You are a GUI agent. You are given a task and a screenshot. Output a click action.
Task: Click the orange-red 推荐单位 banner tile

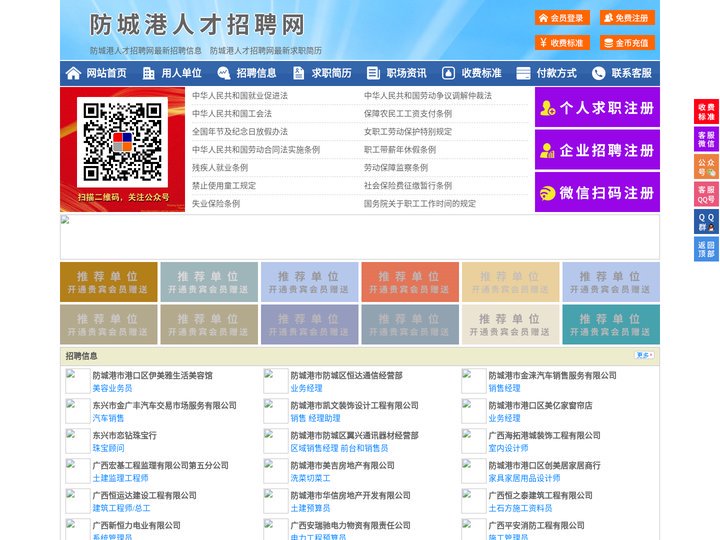pyautogui.click(x=410, y=282)
